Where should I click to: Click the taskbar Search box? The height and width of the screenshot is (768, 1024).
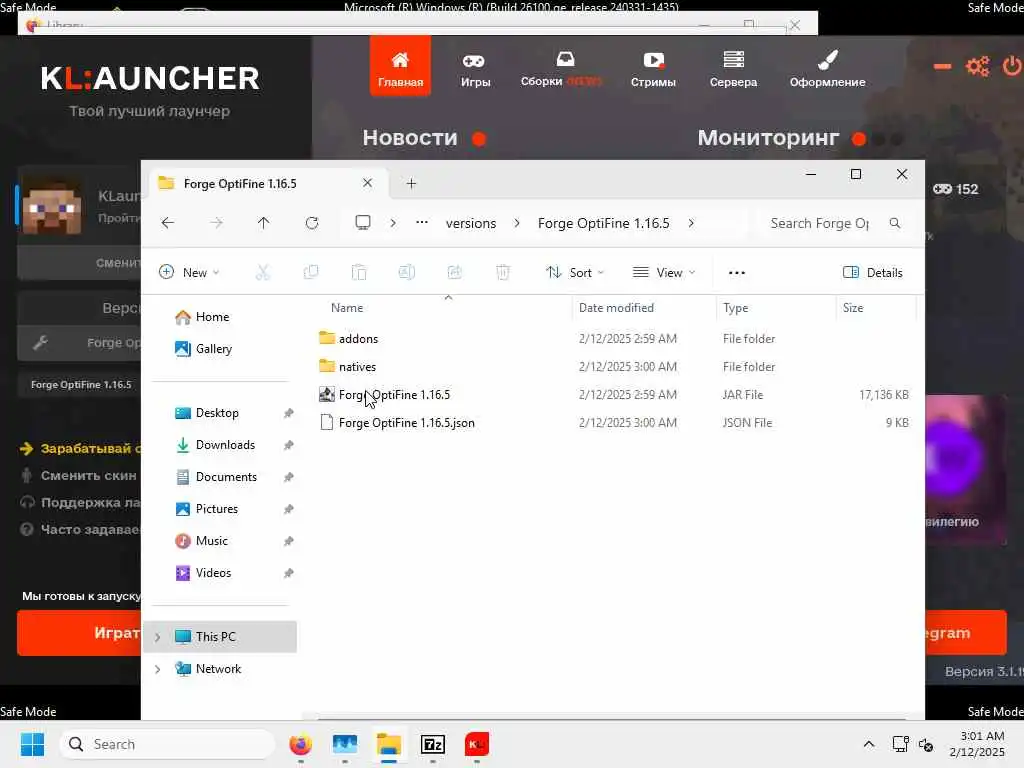[x=167, y=744]
